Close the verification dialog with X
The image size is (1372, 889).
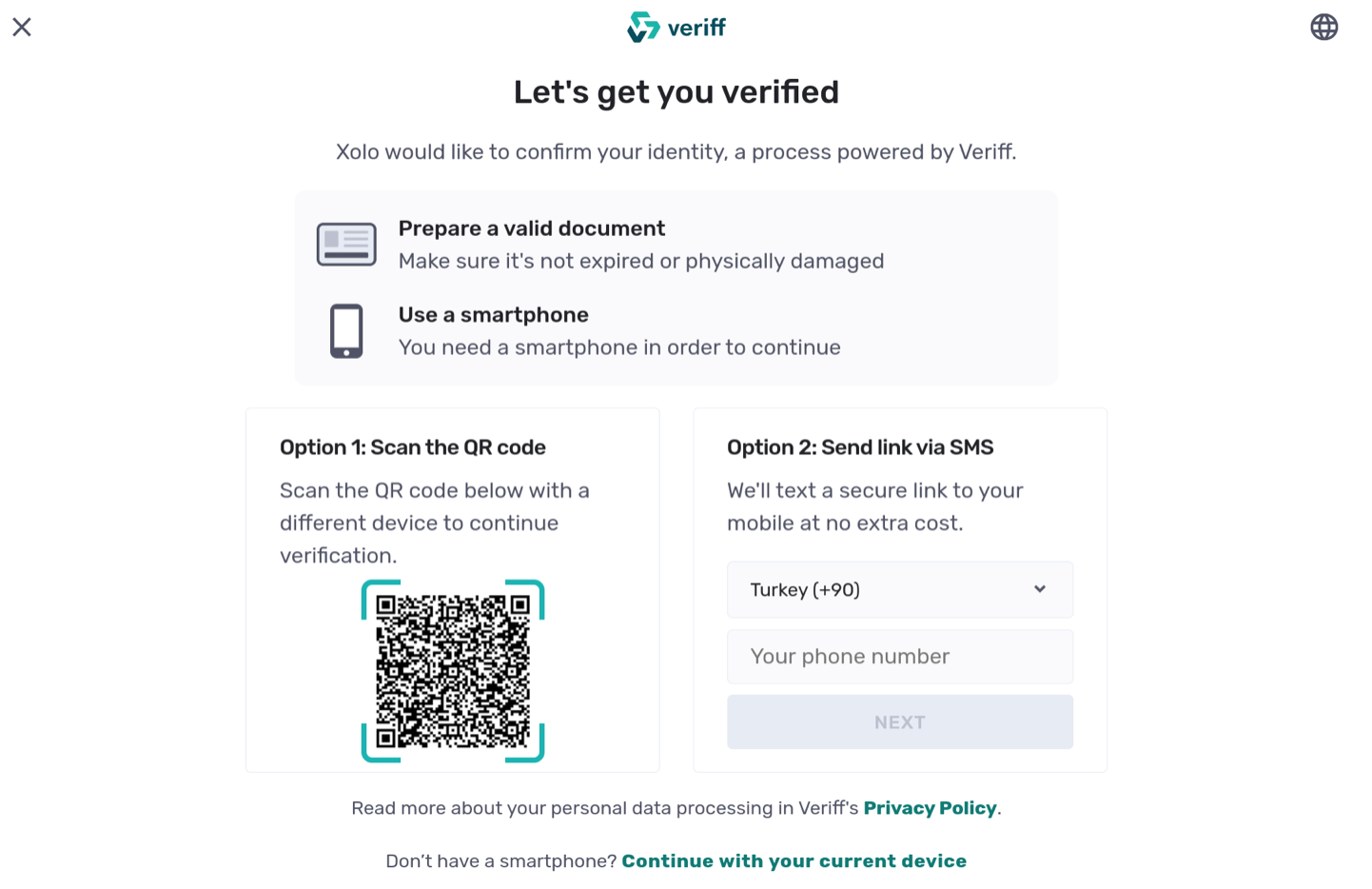tap(22, 27)
